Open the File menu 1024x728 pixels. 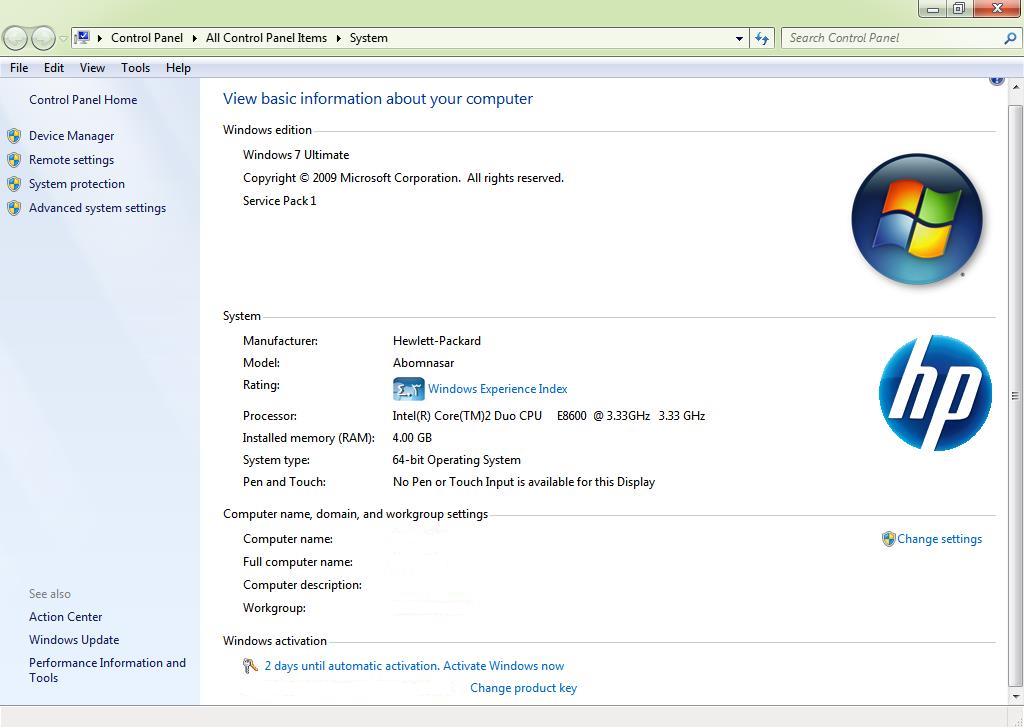19,68
